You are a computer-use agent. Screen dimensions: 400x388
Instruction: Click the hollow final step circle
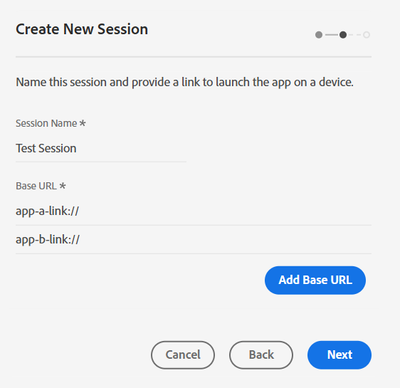tap(366, 35)
